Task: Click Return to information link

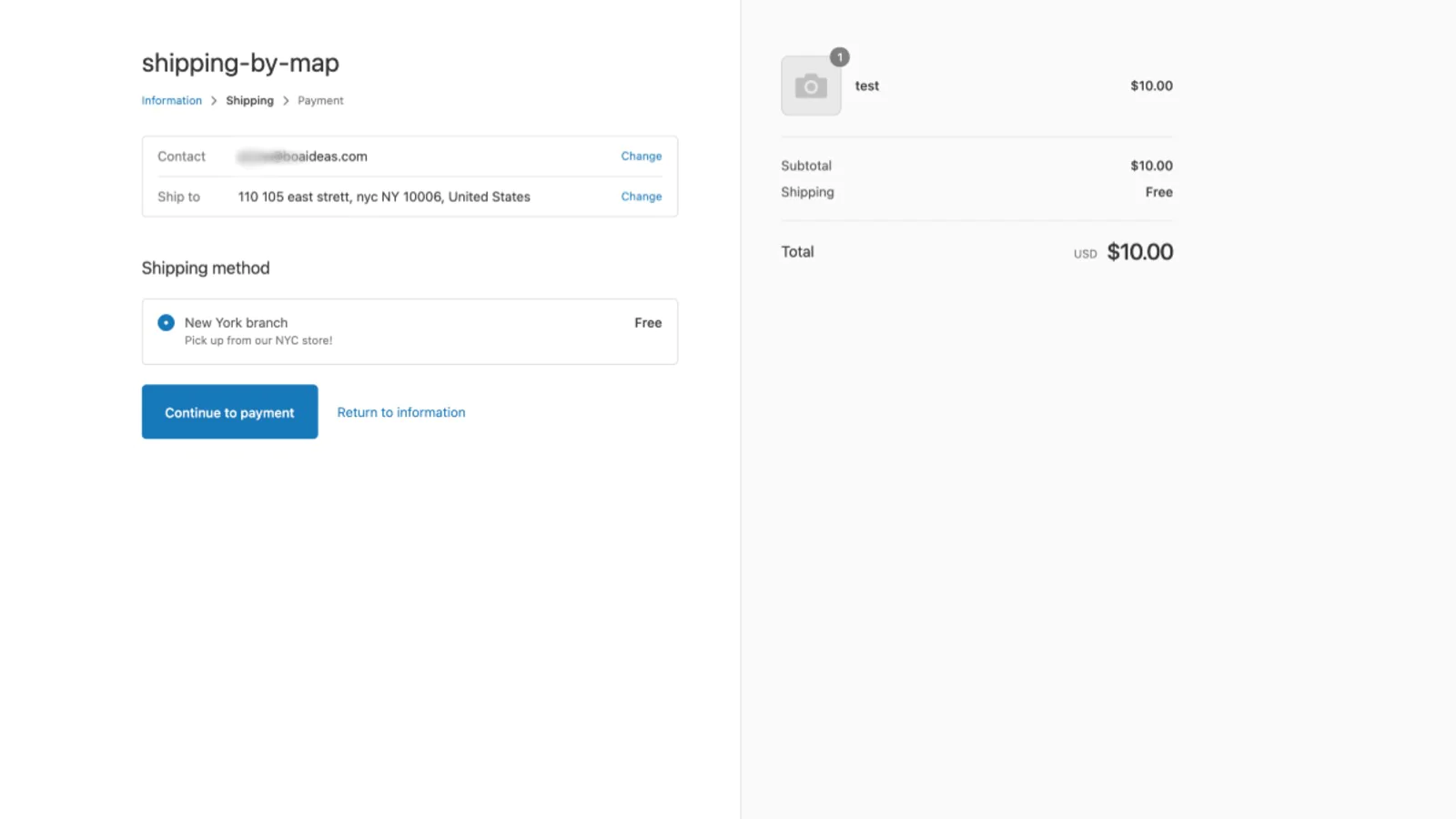Action: pyautogui.click(x=401, y=412)
